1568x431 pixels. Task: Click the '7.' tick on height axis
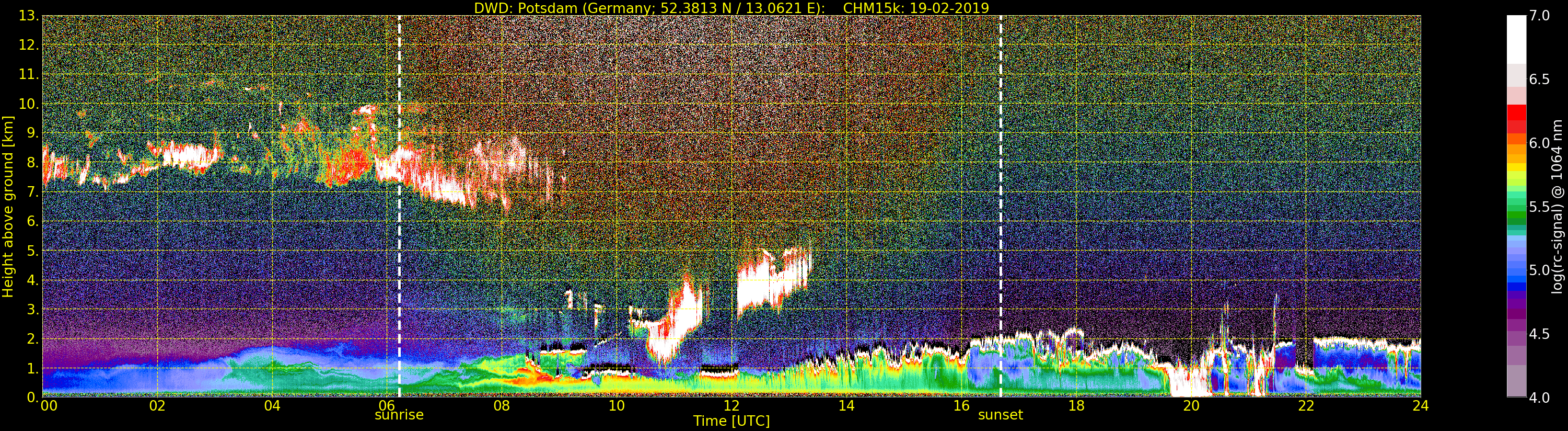click(32, 192)
